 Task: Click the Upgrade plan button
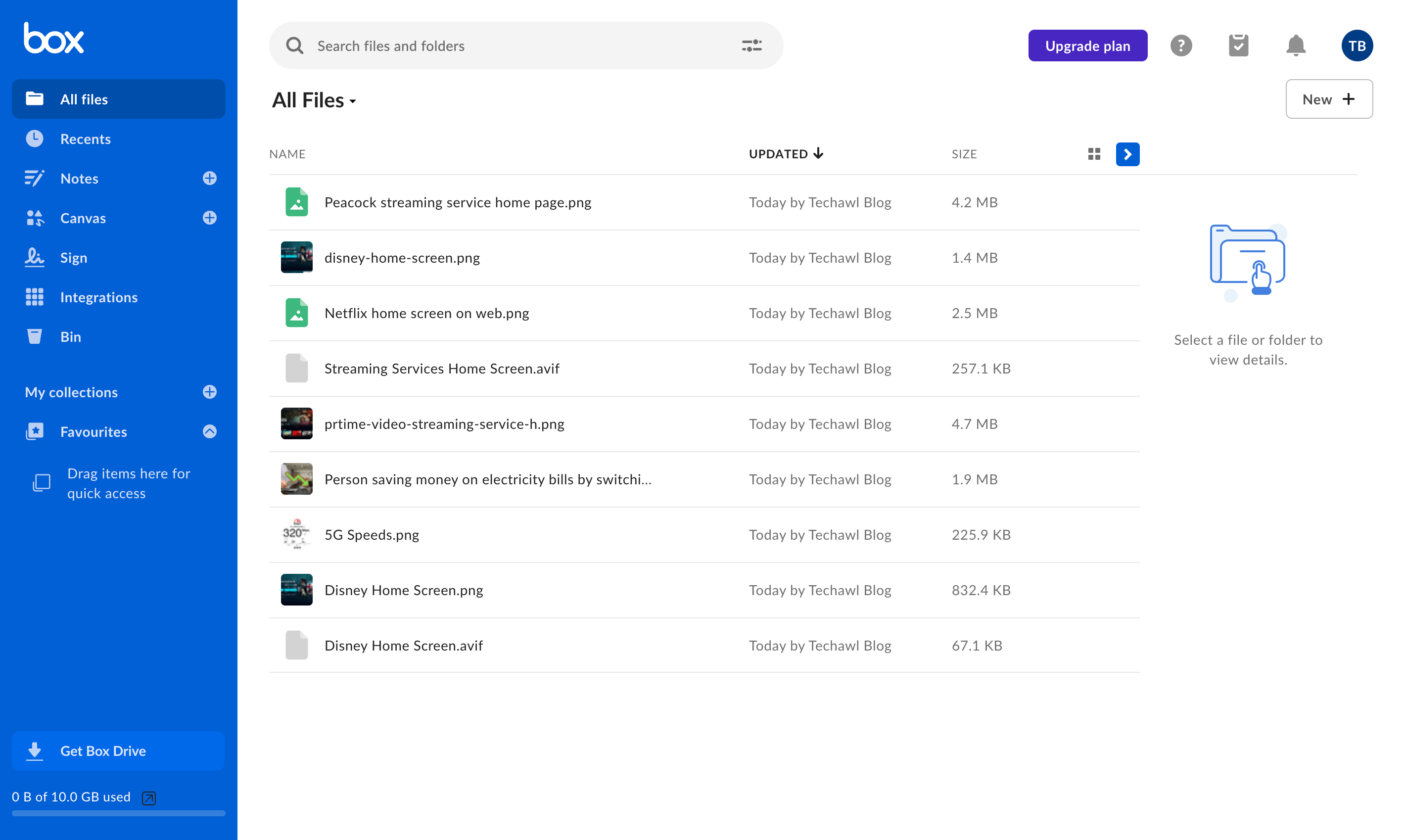click(x=1087, y=46)
